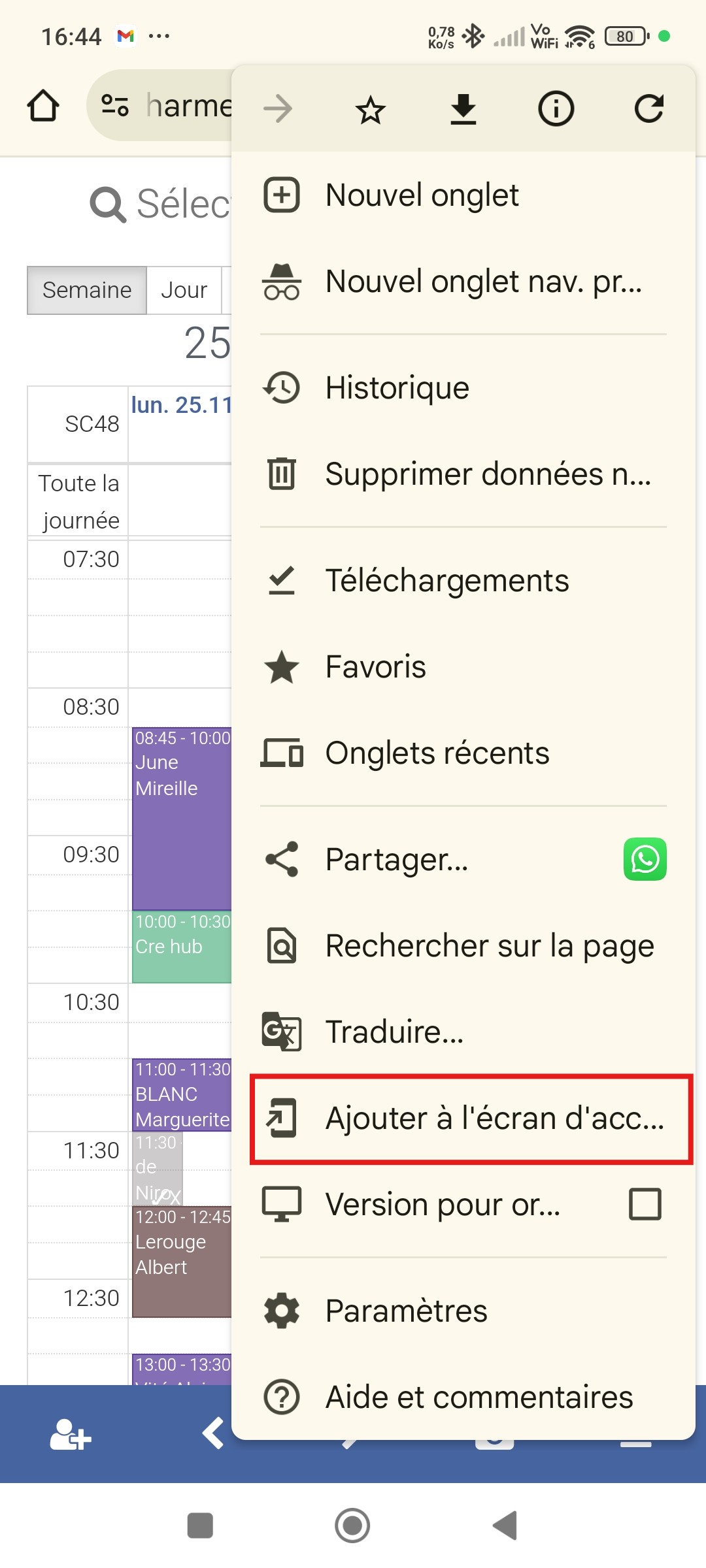This screenshot has width=706, height=1568.
Task: Select the Semaine view tab
Action: tap(87, 290)
